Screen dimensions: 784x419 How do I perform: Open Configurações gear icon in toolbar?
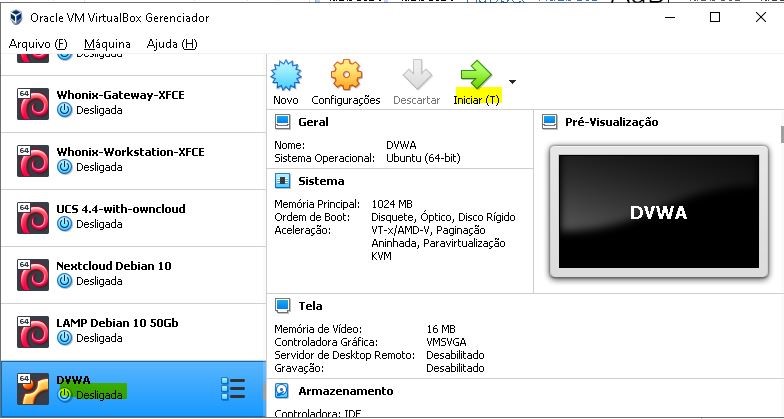[346, 75]
